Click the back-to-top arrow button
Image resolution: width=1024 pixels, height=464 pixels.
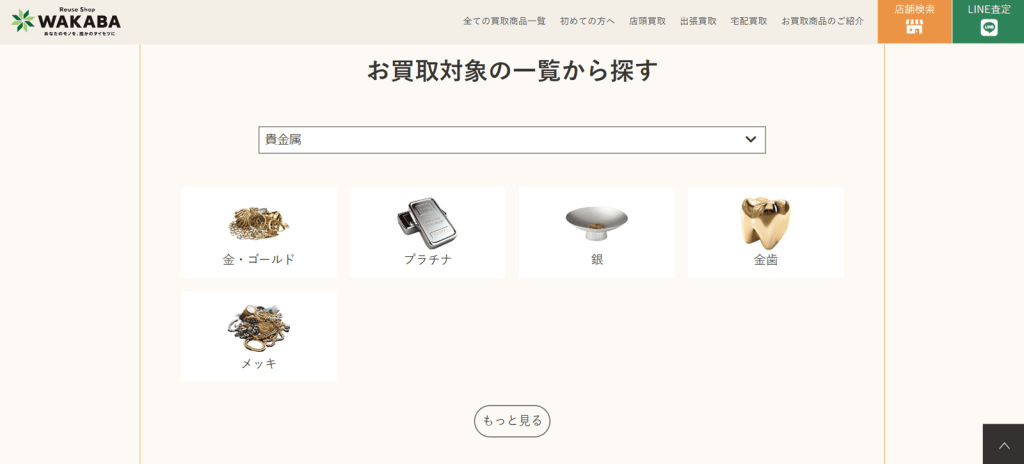(x=1004, y=444)
